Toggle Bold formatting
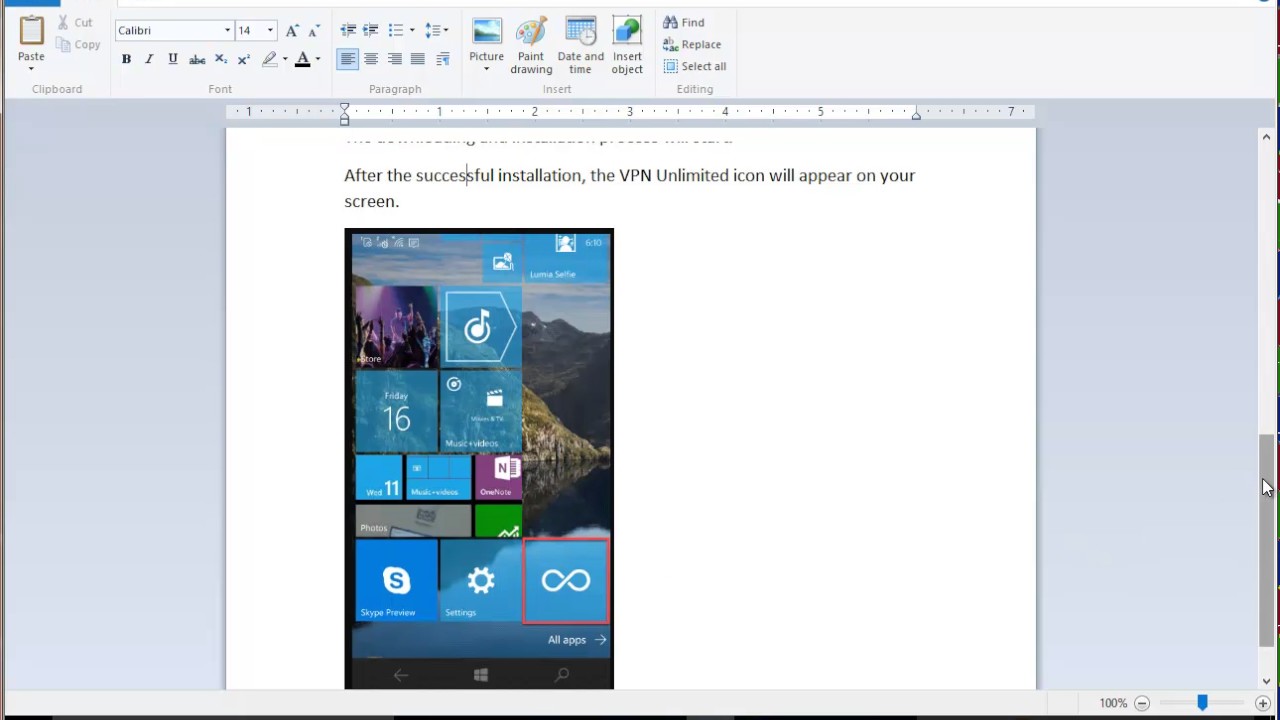 click(x=126, y=59)
